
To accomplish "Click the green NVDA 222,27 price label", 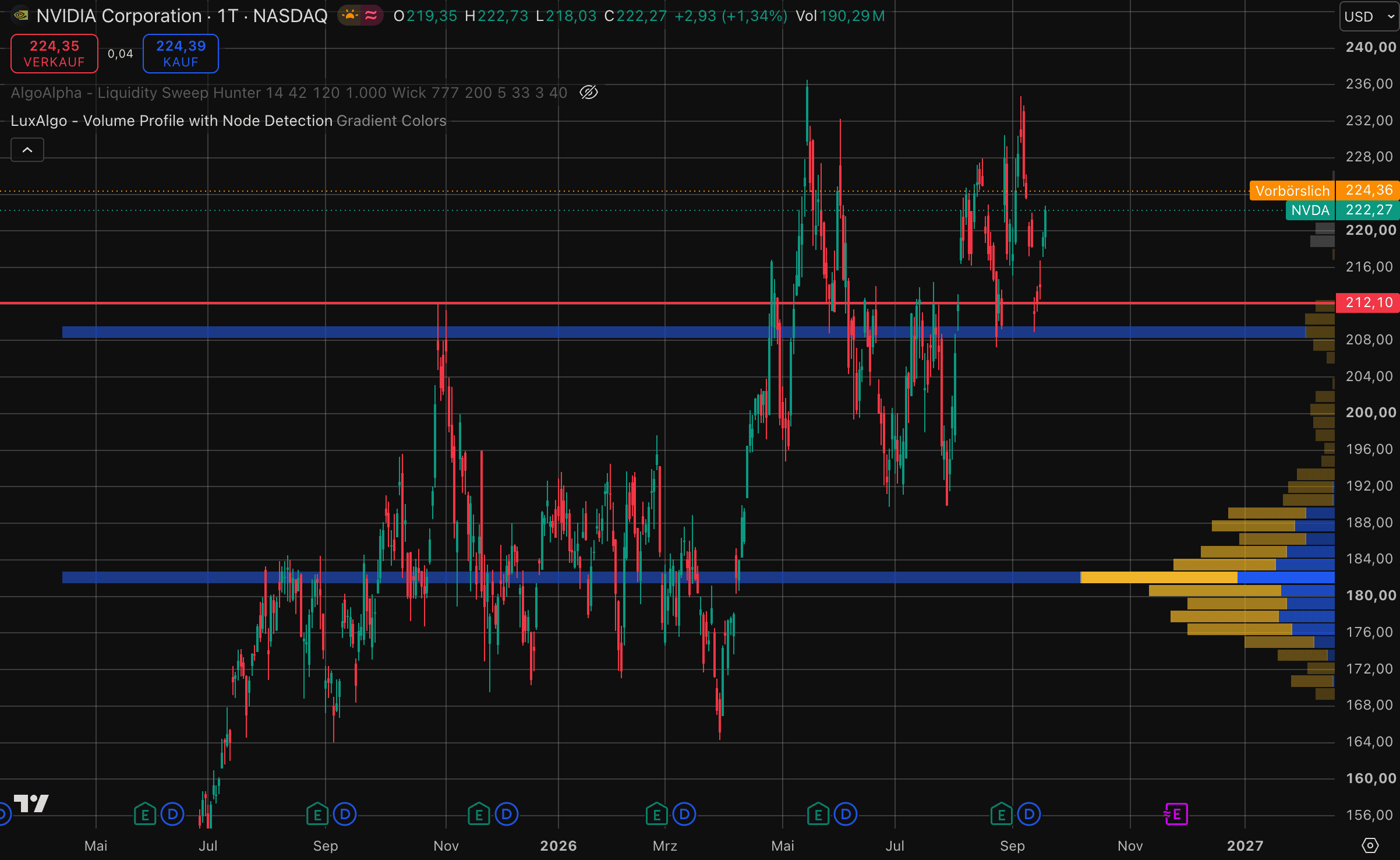I will pos(1342,210).
